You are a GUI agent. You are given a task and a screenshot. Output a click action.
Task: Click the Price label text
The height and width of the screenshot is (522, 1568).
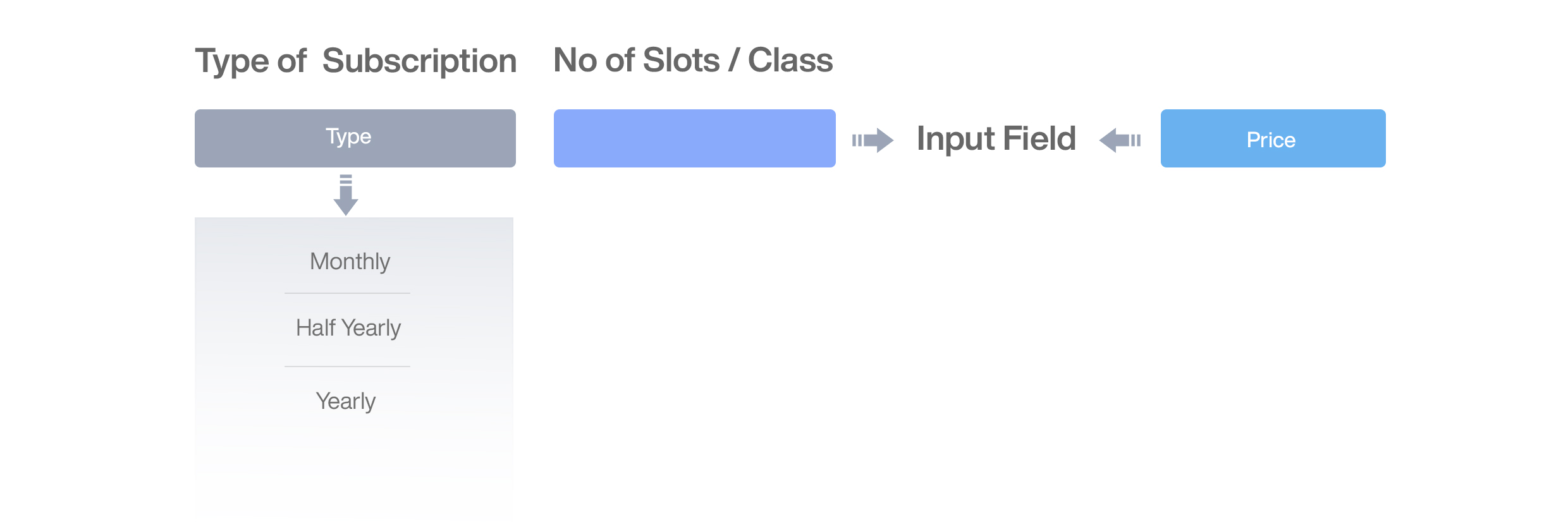(x=1271, y=140)
